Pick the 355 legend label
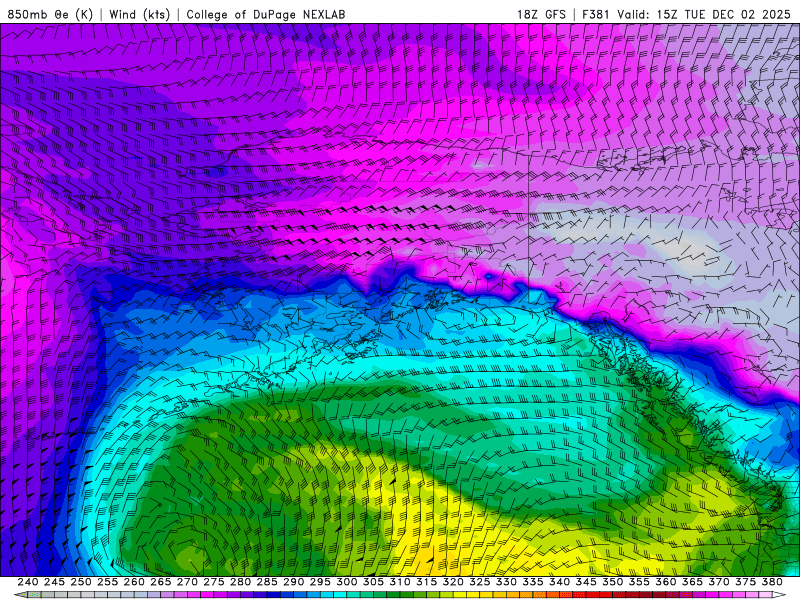The width and height of the screenshot is (800, 600). 639,582
